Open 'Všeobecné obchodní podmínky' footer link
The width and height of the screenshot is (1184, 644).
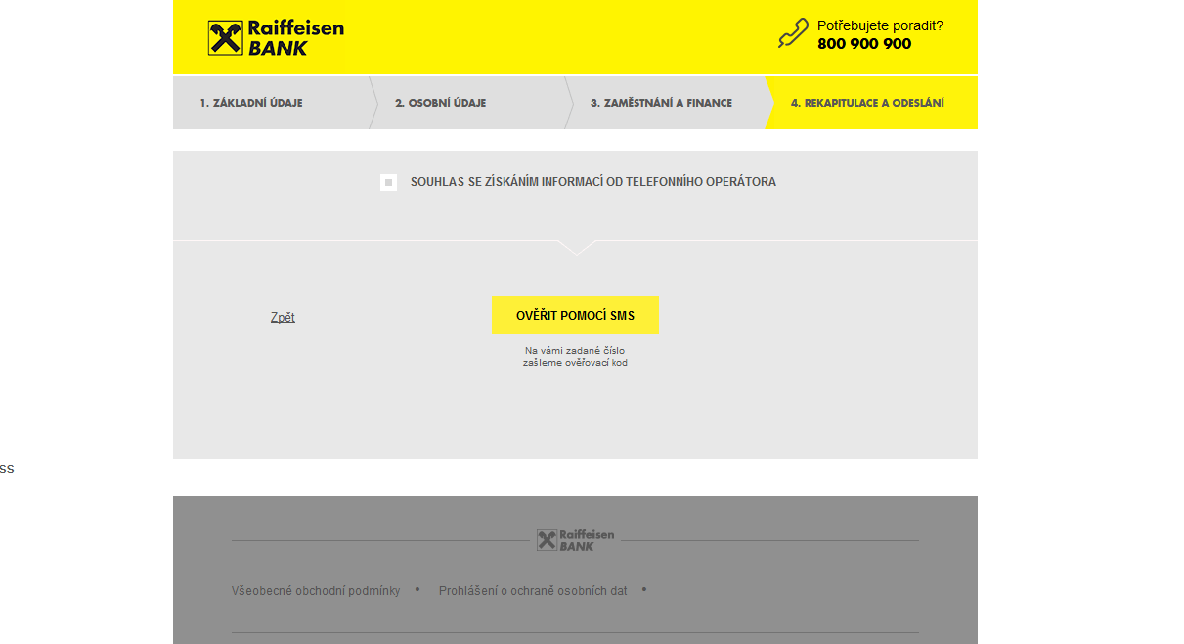pyautogui.click(x=316, y=591)
